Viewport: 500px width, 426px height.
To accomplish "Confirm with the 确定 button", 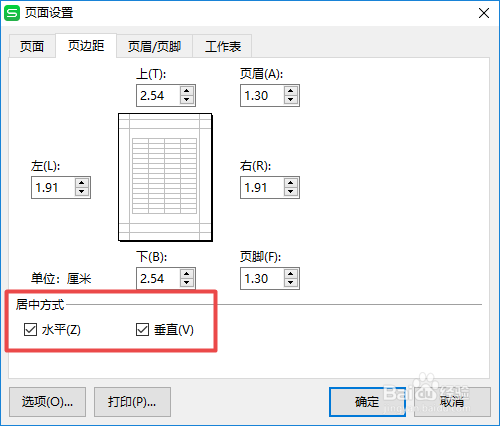I will point(367,402).
